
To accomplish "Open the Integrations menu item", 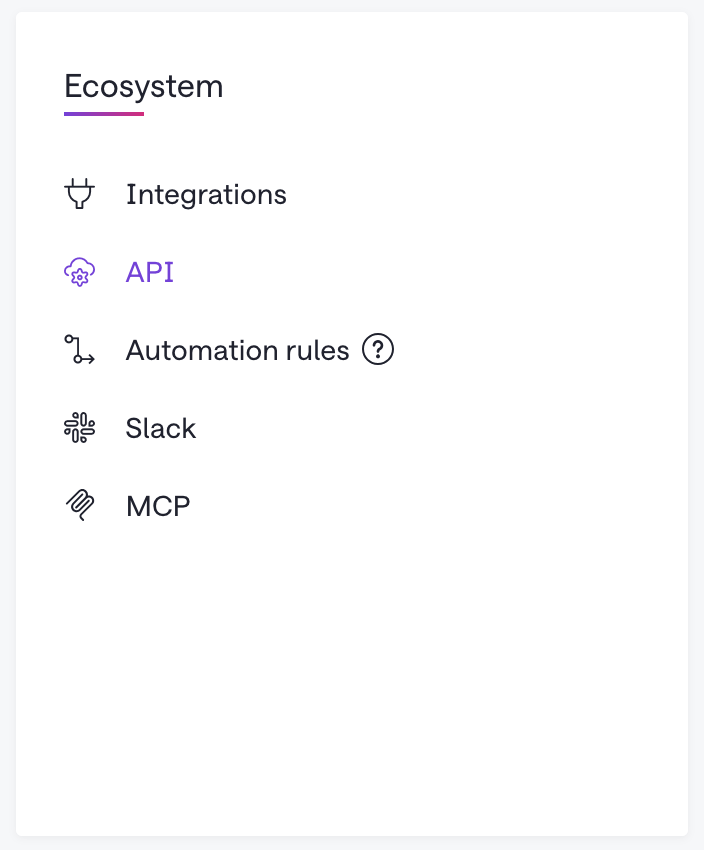I will (x=206, y=194).
